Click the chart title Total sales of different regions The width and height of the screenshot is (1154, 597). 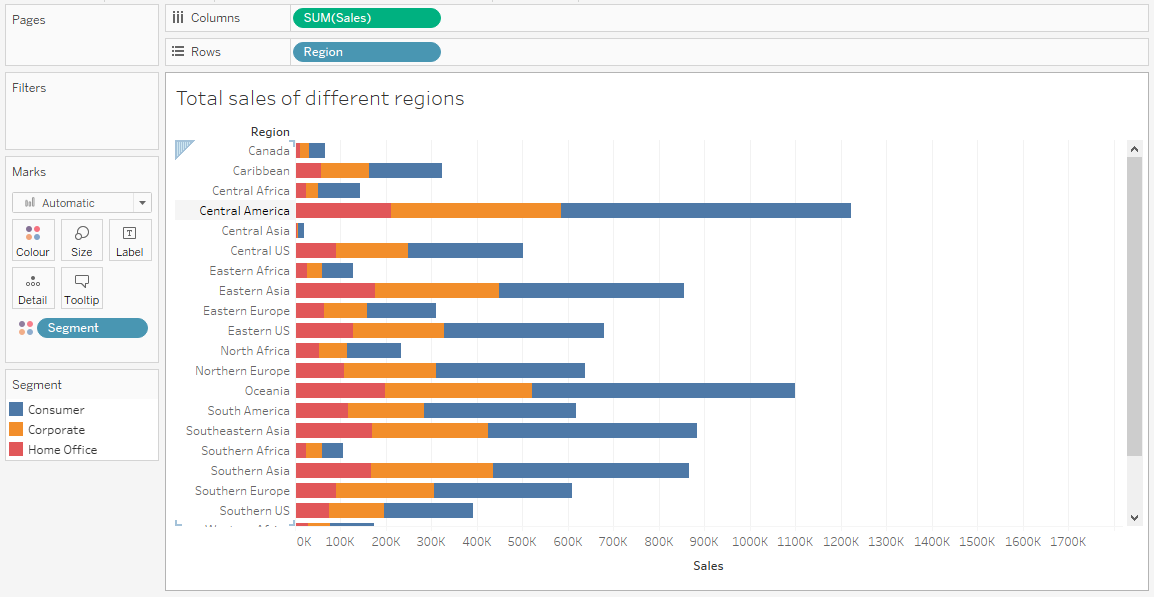pos(319,98)
